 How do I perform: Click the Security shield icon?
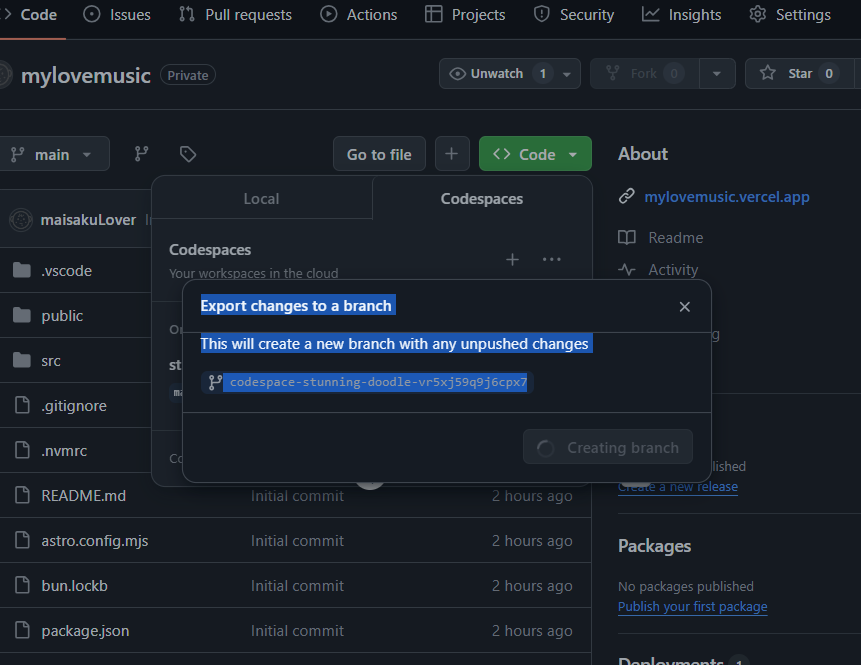click(541, 14)
